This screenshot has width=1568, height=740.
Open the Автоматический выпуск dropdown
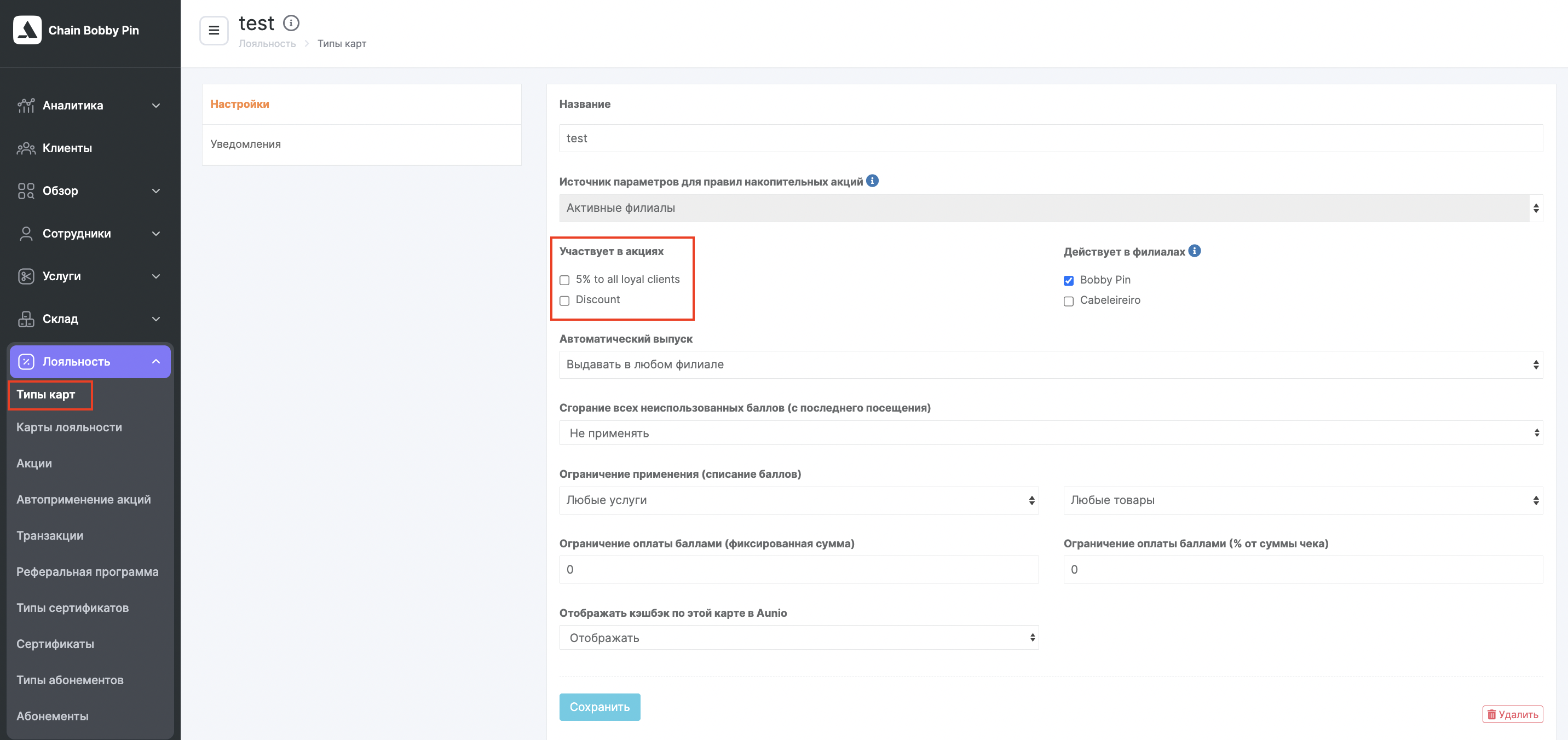click(x=1051, y=365)
